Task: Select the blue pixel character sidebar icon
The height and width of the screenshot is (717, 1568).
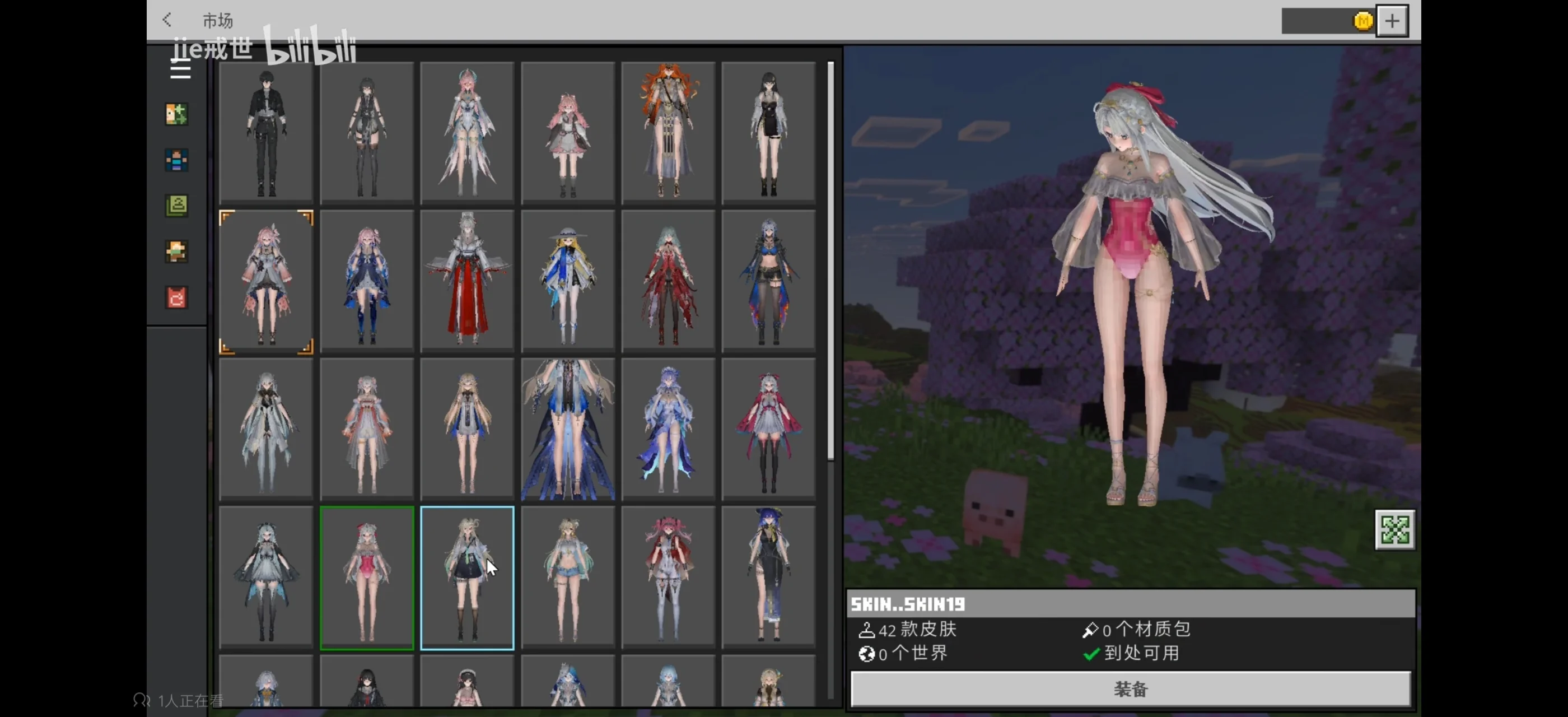Action: pos(176,160)
